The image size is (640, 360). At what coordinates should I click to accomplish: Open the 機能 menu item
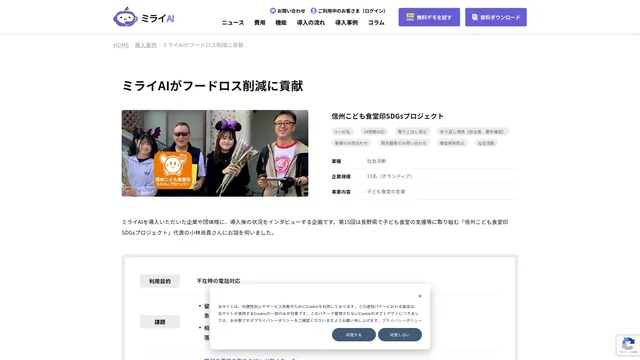click(x=281, y=23)
